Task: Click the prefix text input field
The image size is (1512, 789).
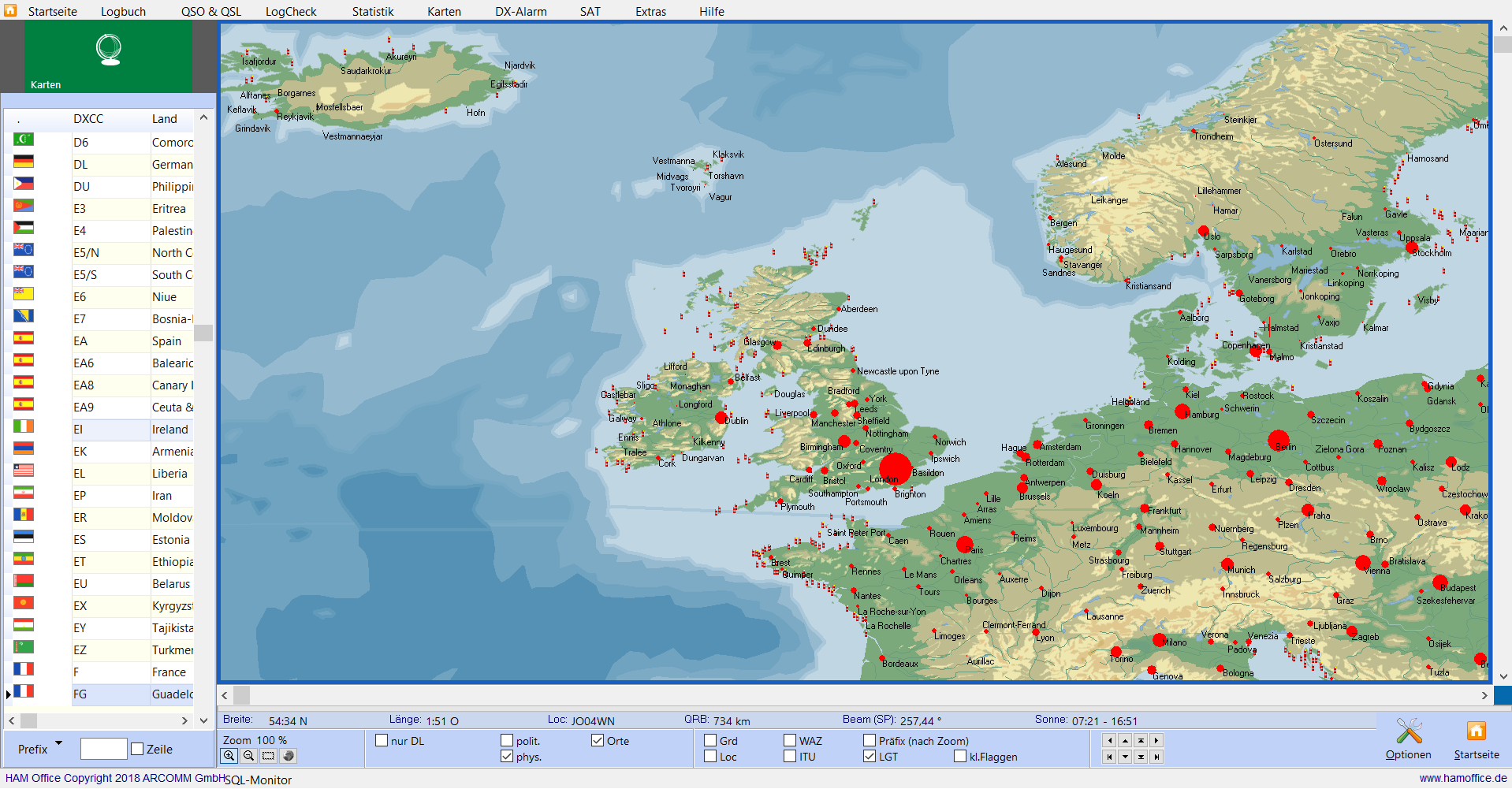Action: 103,749
